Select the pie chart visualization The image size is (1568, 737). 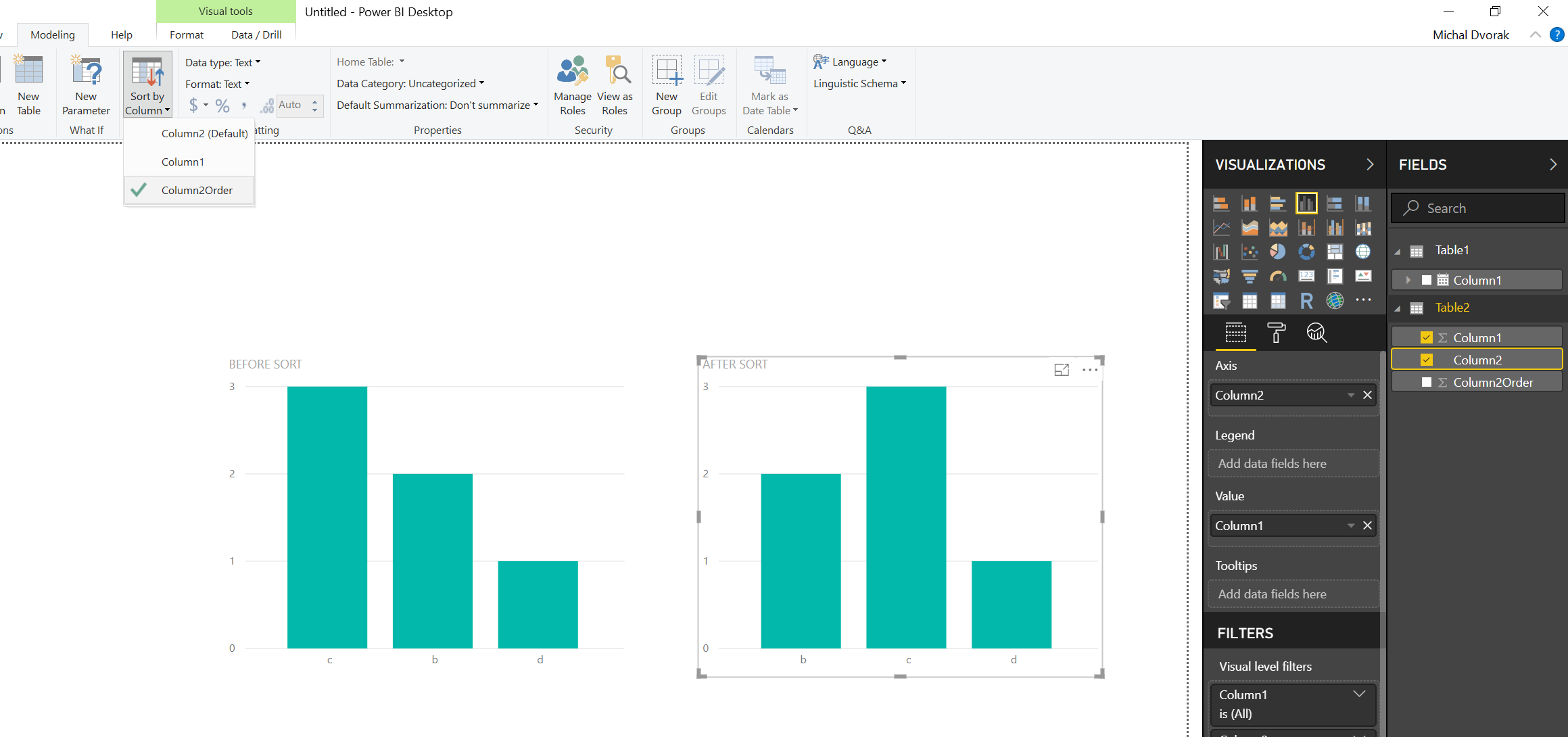pyautogui.click(x=1277, y=252)
